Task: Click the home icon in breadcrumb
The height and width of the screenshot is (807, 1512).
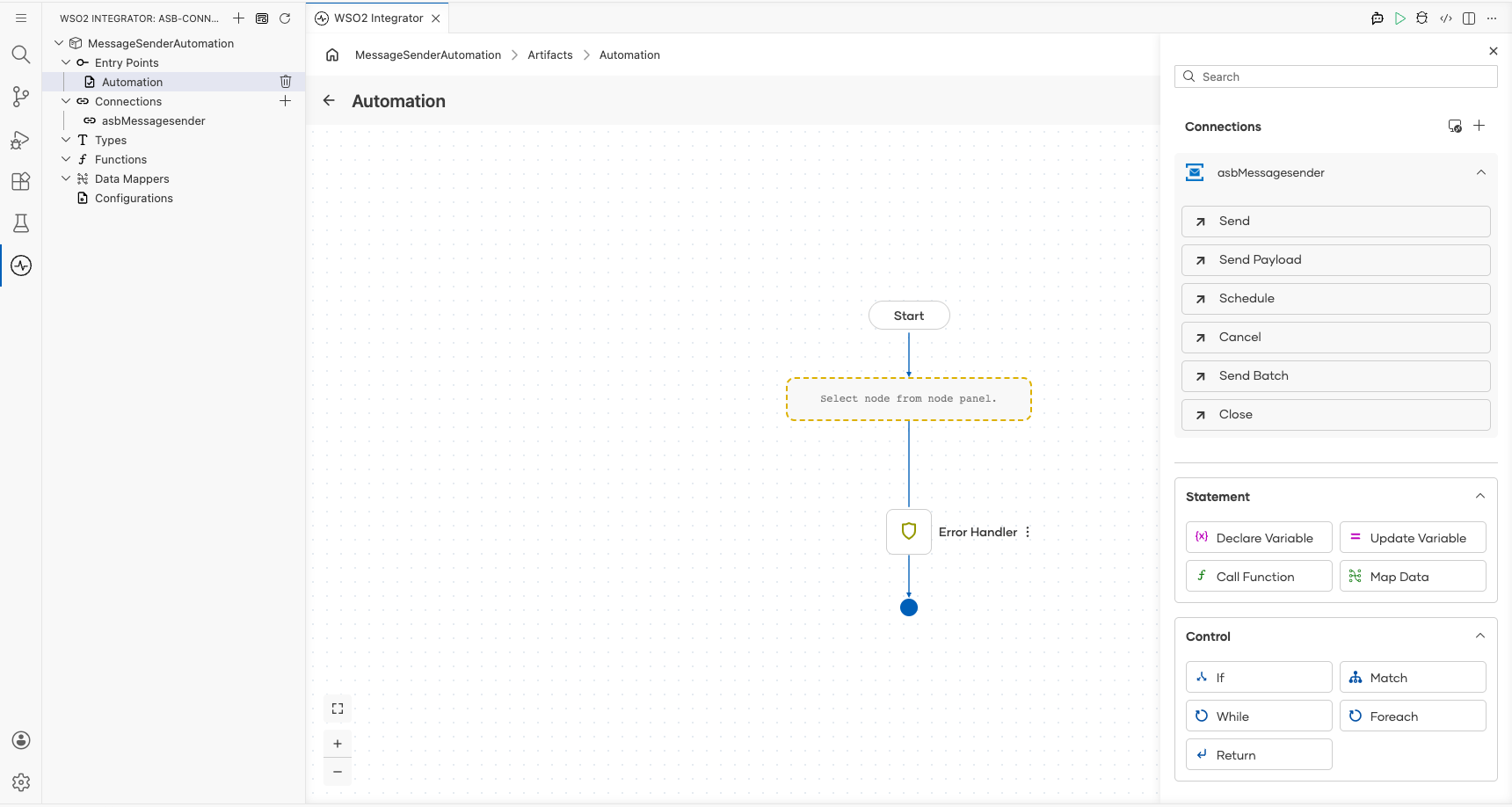Action: [x=332, y=55]
